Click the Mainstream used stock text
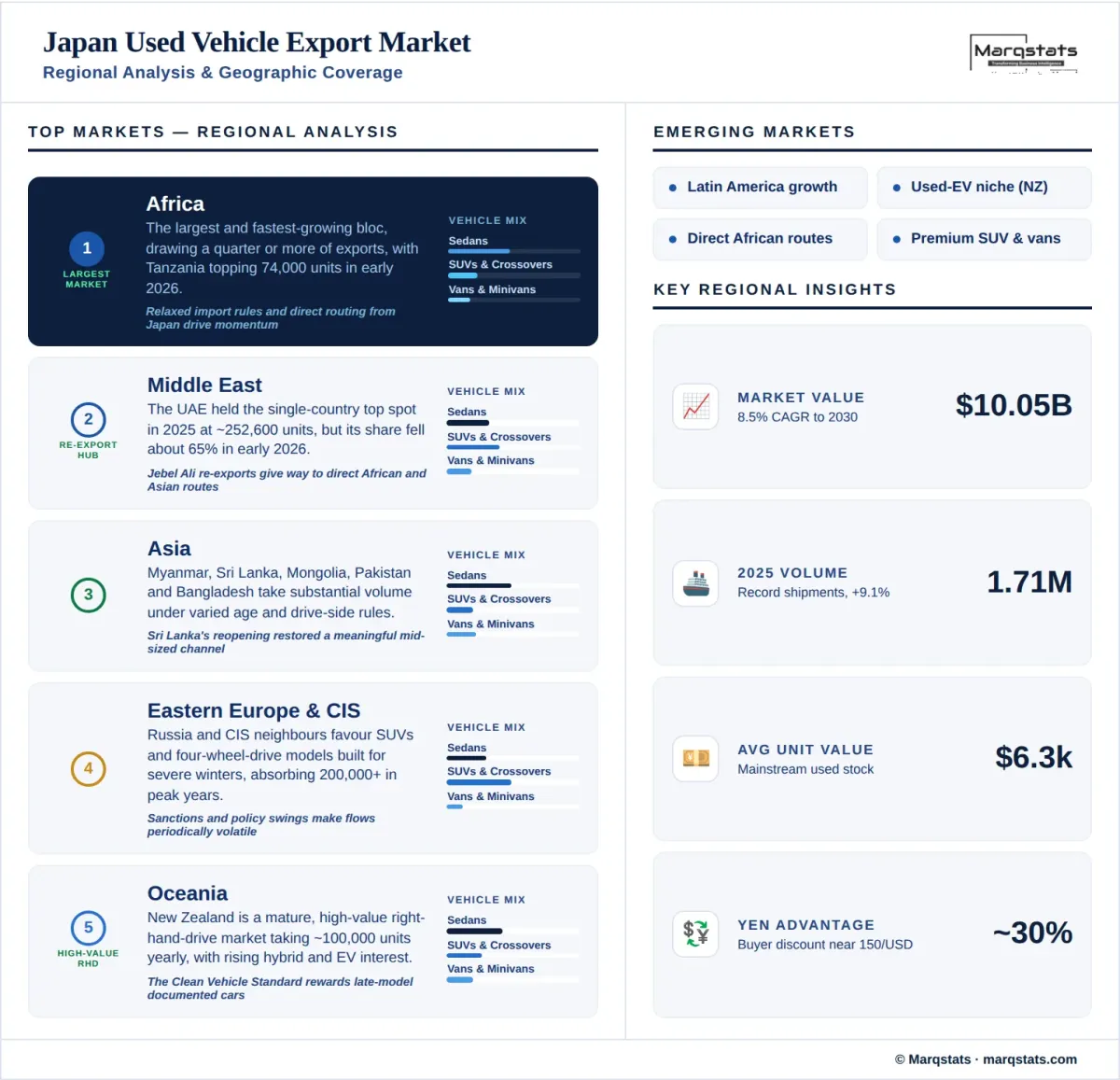1120x1080 pixels. pos(805,769)
